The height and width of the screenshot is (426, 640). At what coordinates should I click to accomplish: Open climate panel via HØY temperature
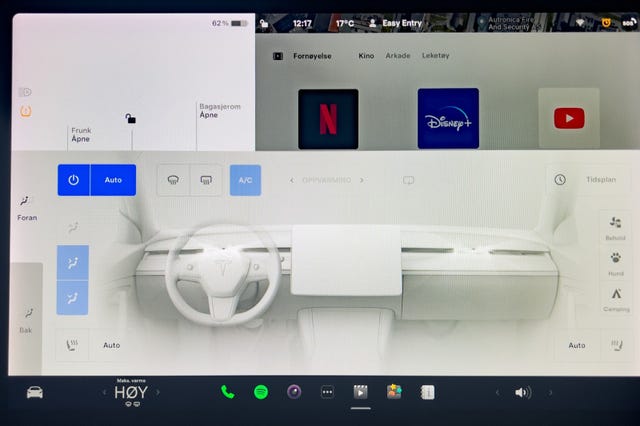coord(131,393)
